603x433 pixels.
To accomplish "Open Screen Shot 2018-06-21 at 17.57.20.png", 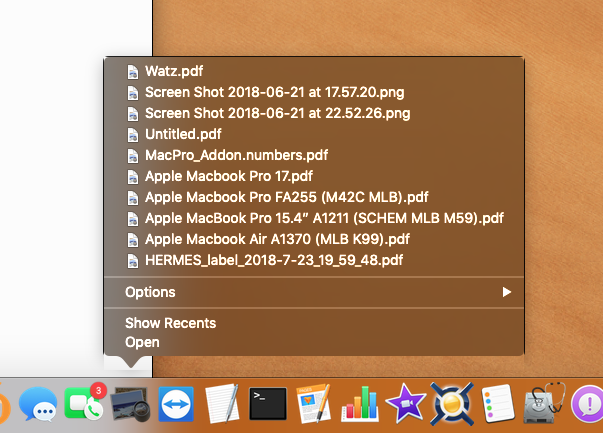I will pos(313,92).
